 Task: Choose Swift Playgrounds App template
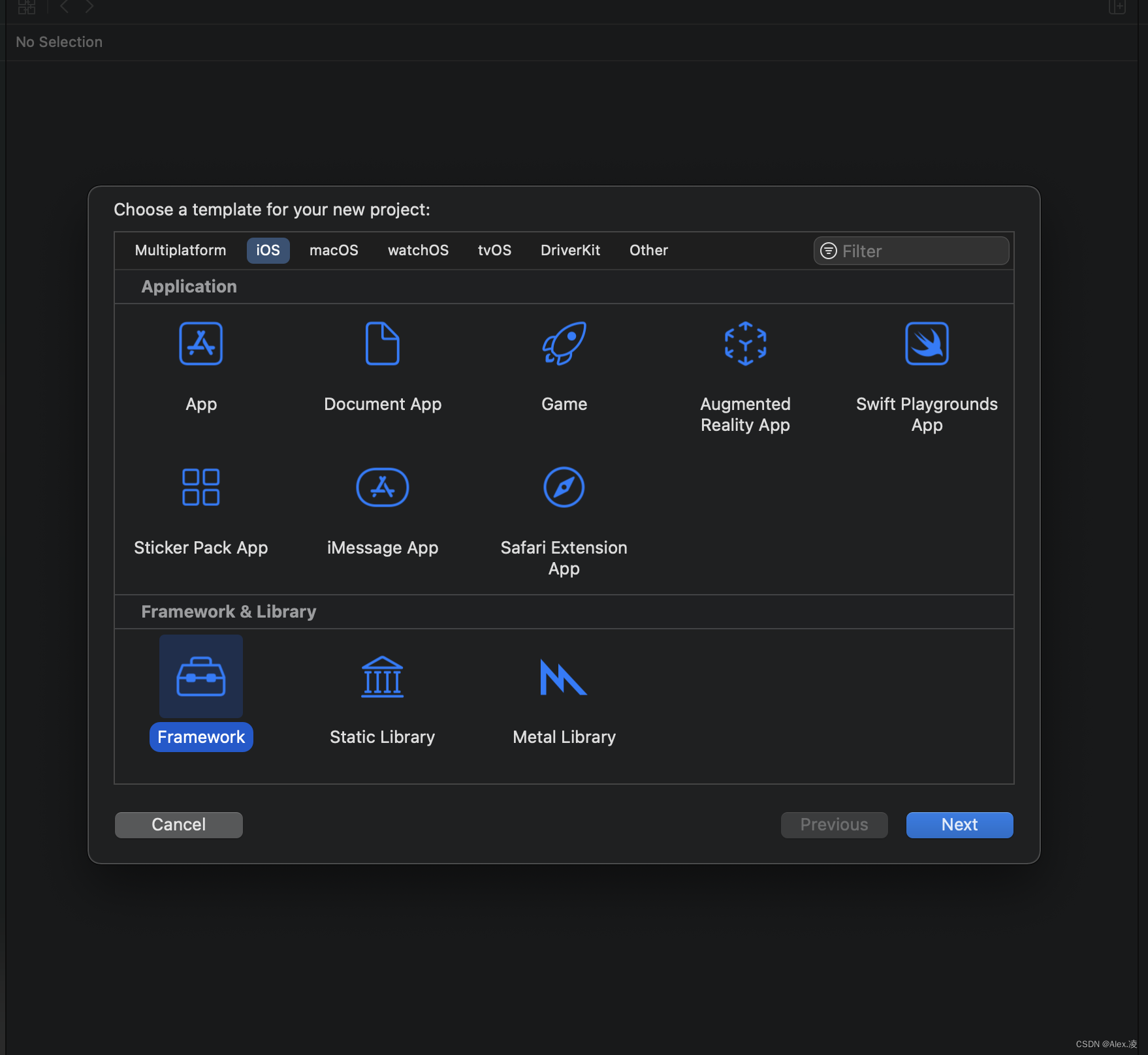(927, 344)
